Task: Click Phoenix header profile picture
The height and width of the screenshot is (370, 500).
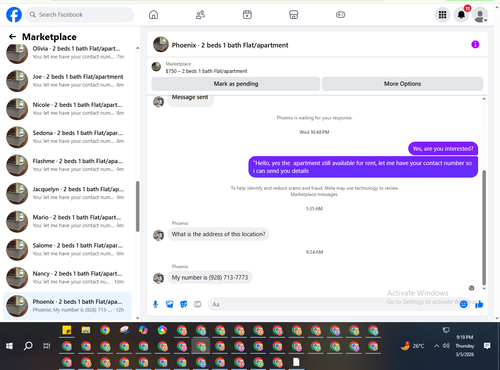Action: click(161, 44)
